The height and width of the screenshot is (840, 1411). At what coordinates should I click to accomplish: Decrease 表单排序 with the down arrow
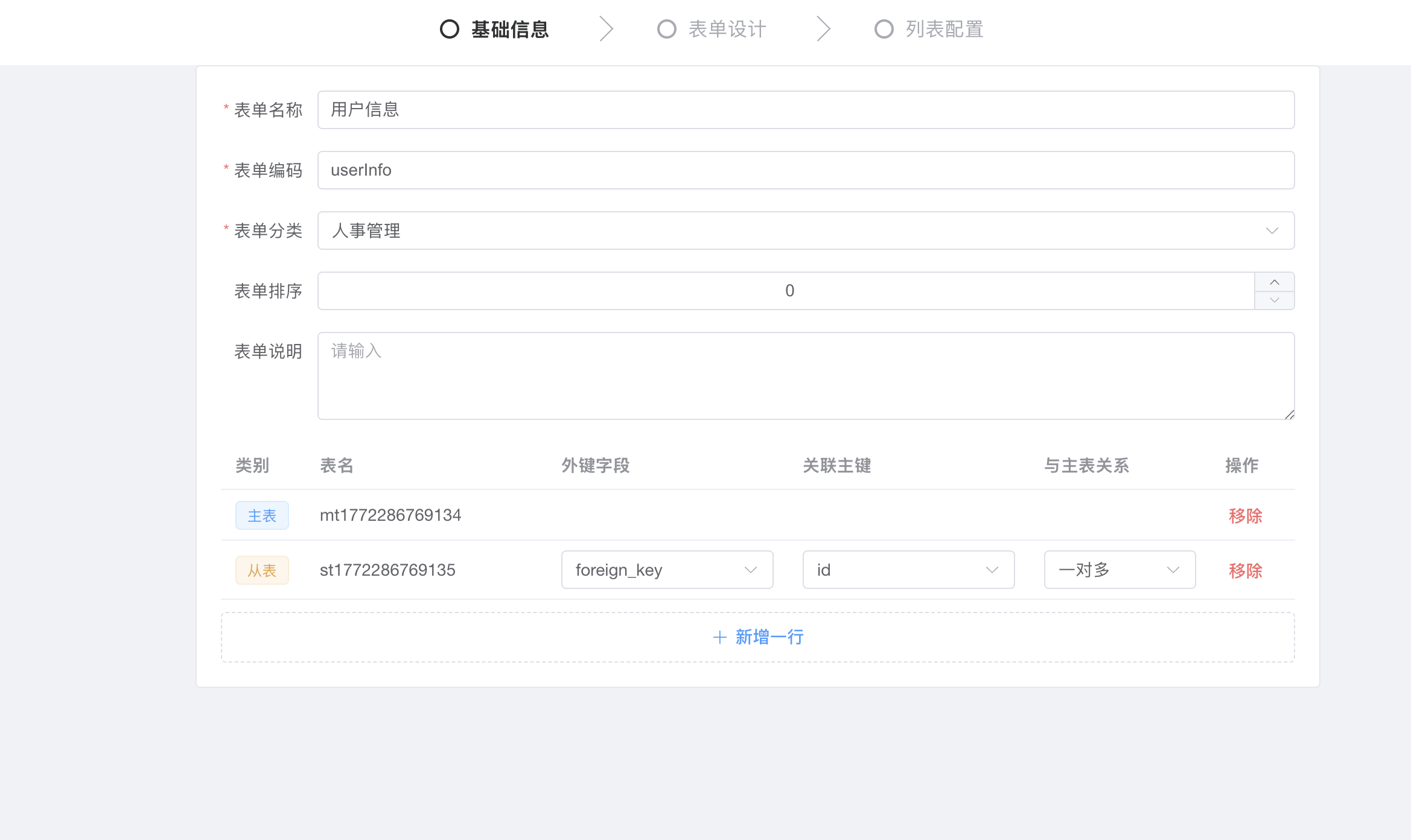pyautogui.click(x=1274, y=300)
